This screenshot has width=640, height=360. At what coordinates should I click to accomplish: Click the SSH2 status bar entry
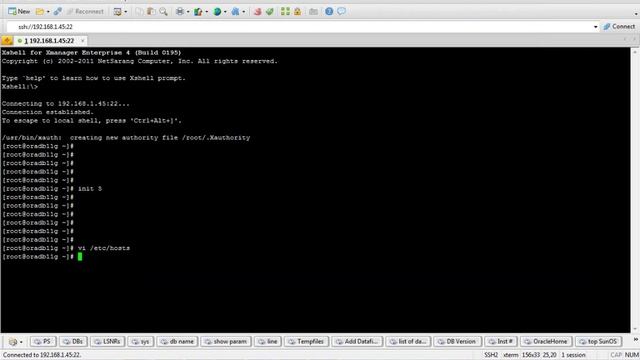coord(491,355)
